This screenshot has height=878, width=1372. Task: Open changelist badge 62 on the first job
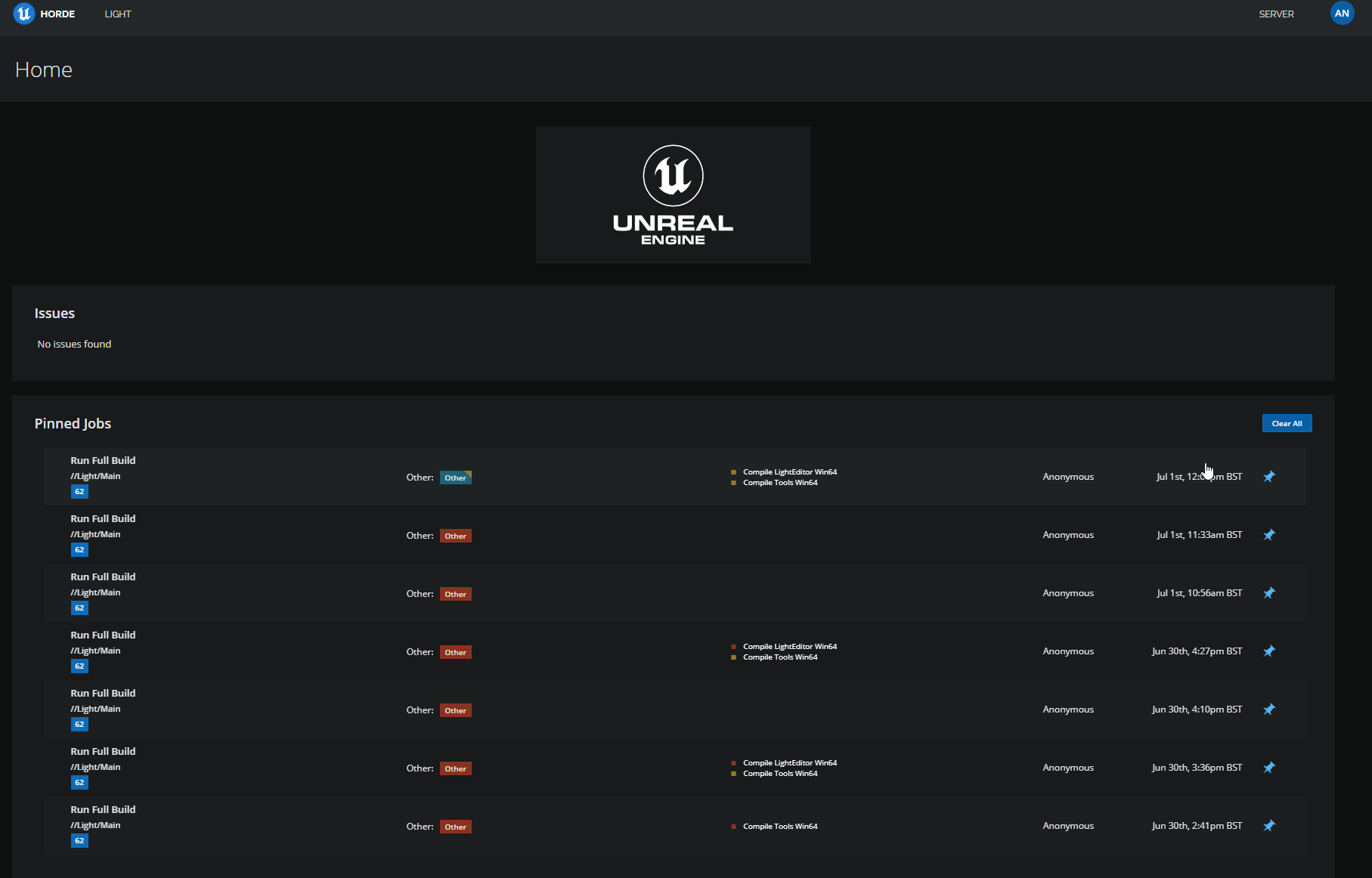79,491
